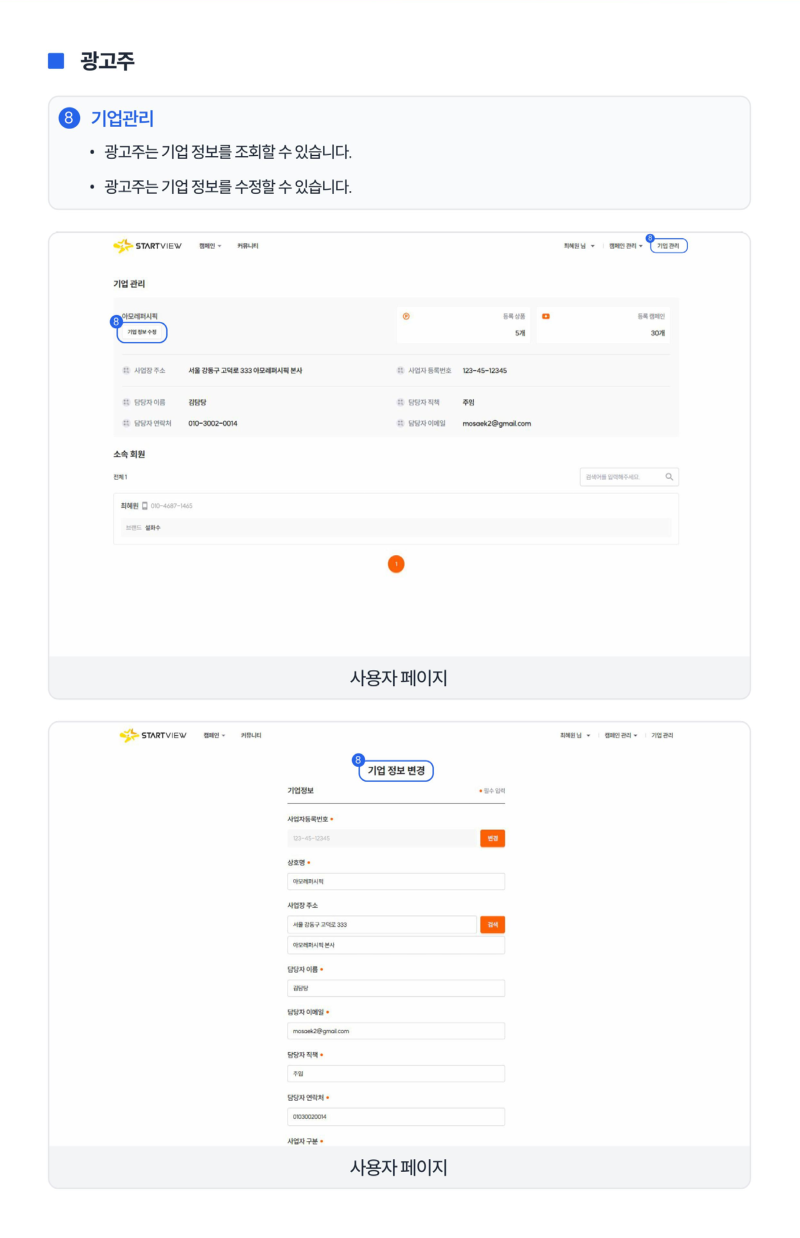Expand 최혜원 님 user menu on 기업 관리 page

pyautogui.click(x=579, y=246)
